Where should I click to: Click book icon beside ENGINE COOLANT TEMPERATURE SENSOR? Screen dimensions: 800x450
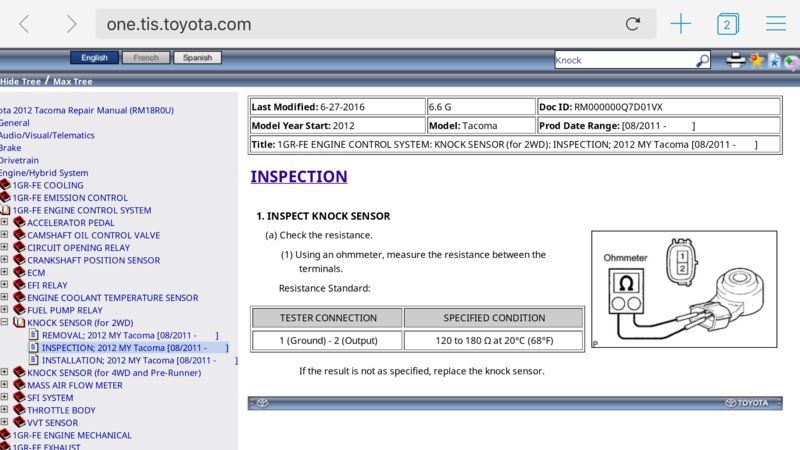click(19, 297)
